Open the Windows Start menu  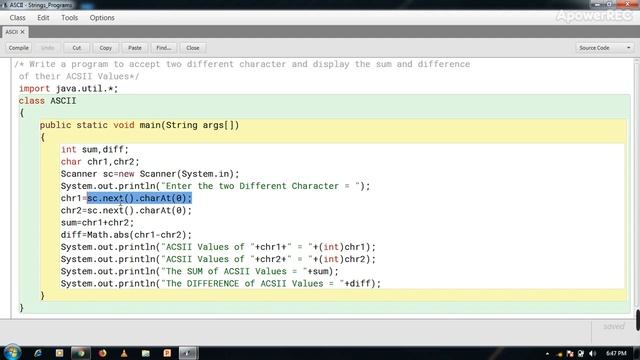[x=12, y=353]
